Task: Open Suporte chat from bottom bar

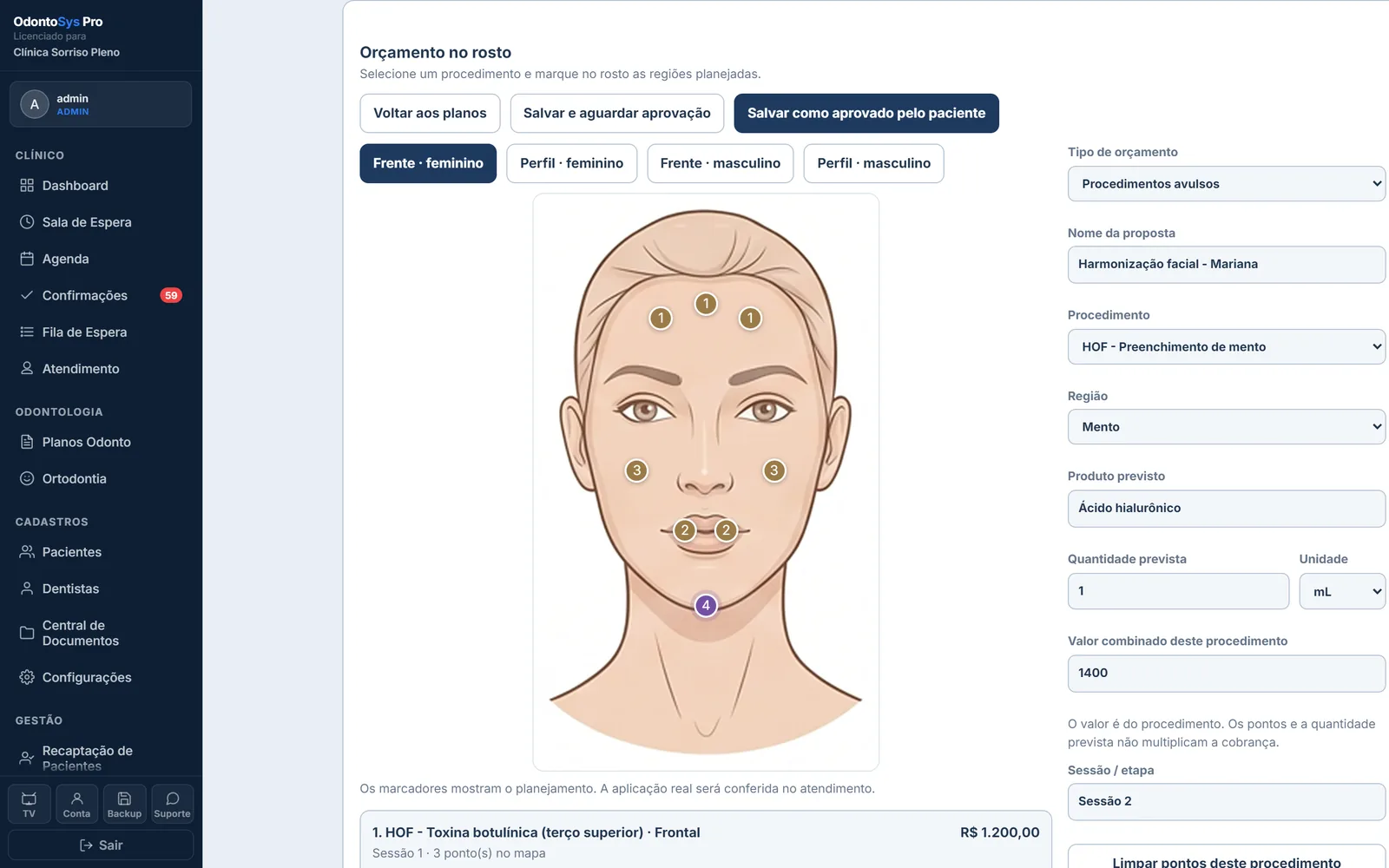Action: click(172, 804)
